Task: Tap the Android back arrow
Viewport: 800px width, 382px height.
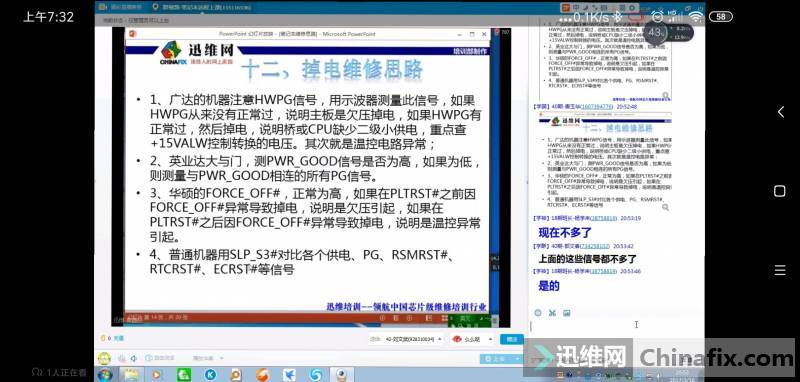Action: click(780, 112)
